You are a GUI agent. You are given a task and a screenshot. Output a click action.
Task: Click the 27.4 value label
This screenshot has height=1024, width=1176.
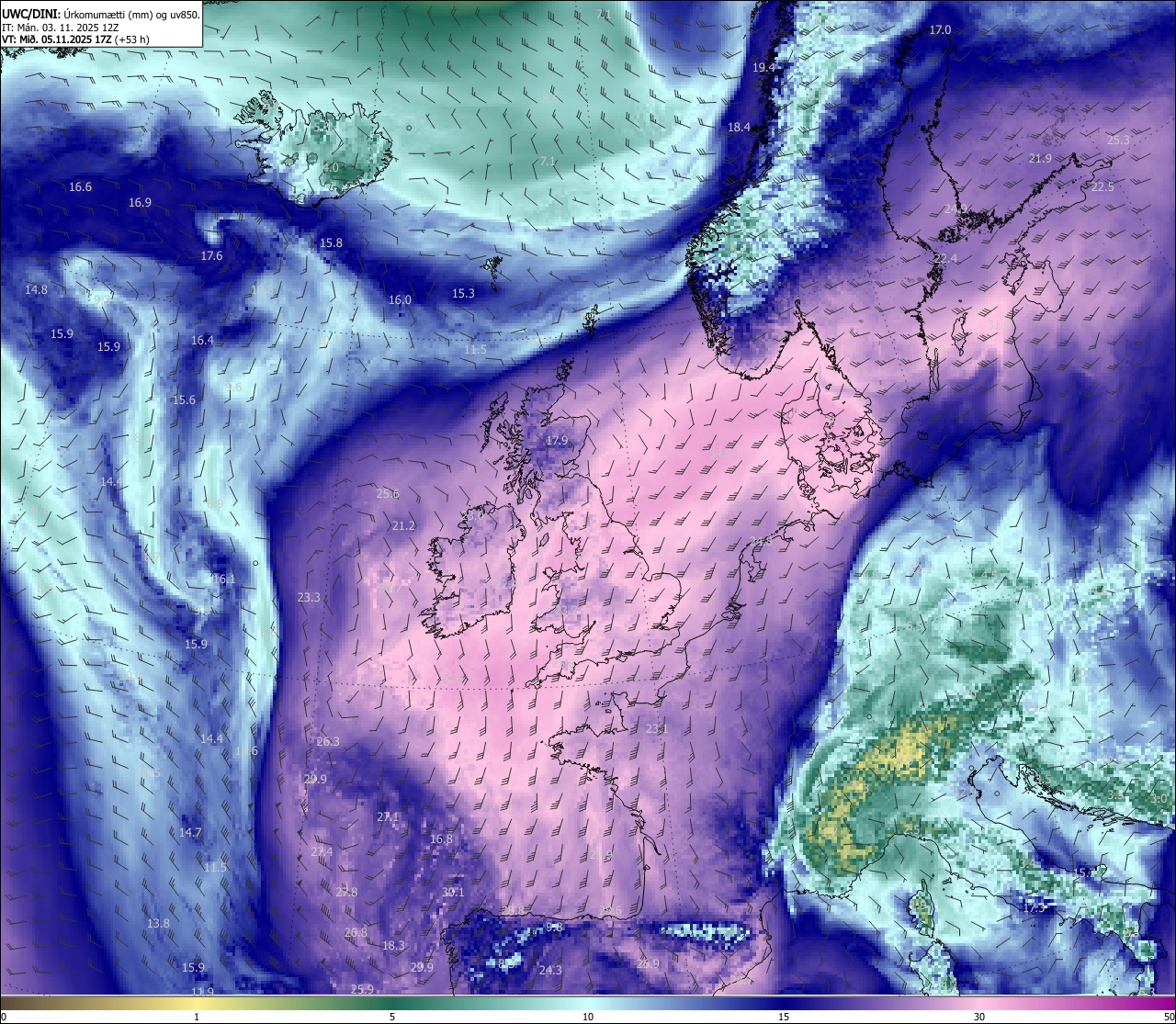coord(322,852)
